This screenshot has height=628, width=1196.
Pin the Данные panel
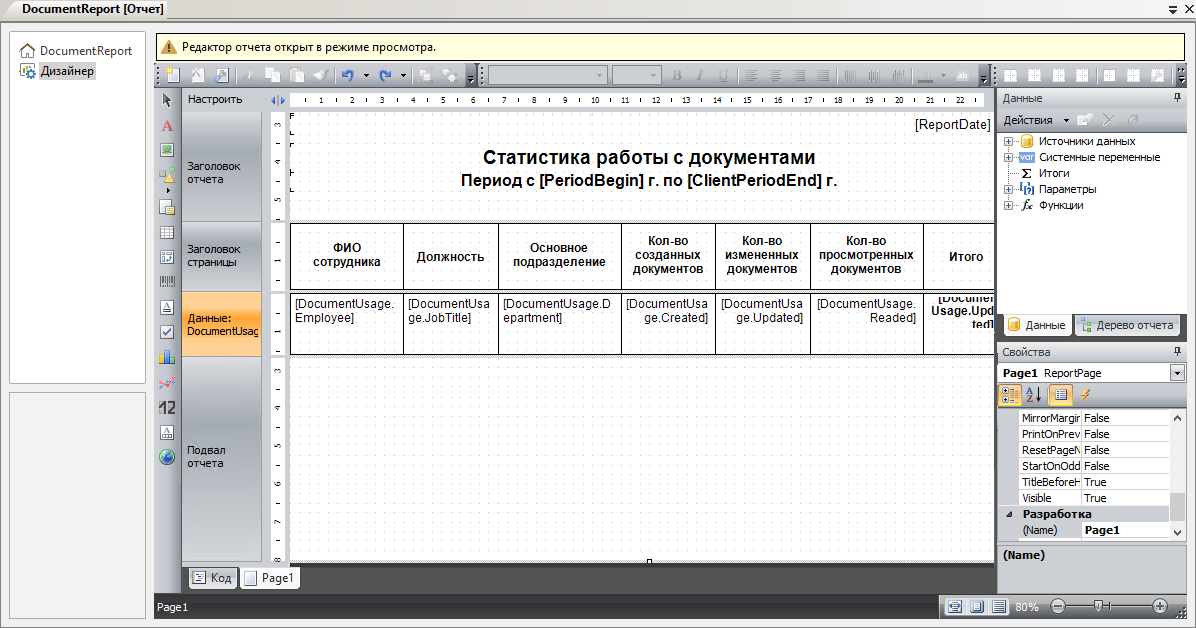click(1178, 98)
